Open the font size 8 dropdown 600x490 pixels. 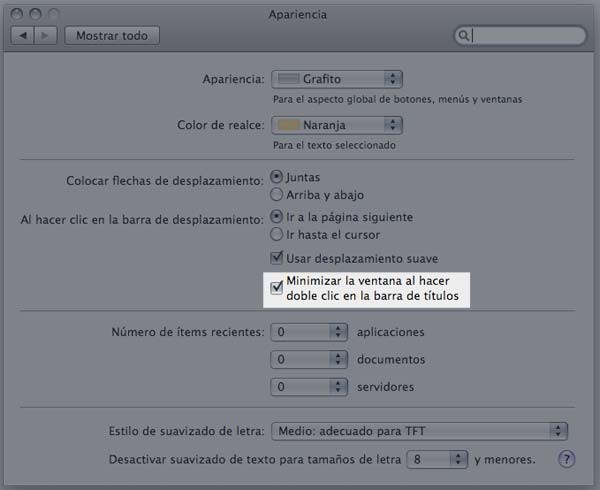click(x=437, y=459)
